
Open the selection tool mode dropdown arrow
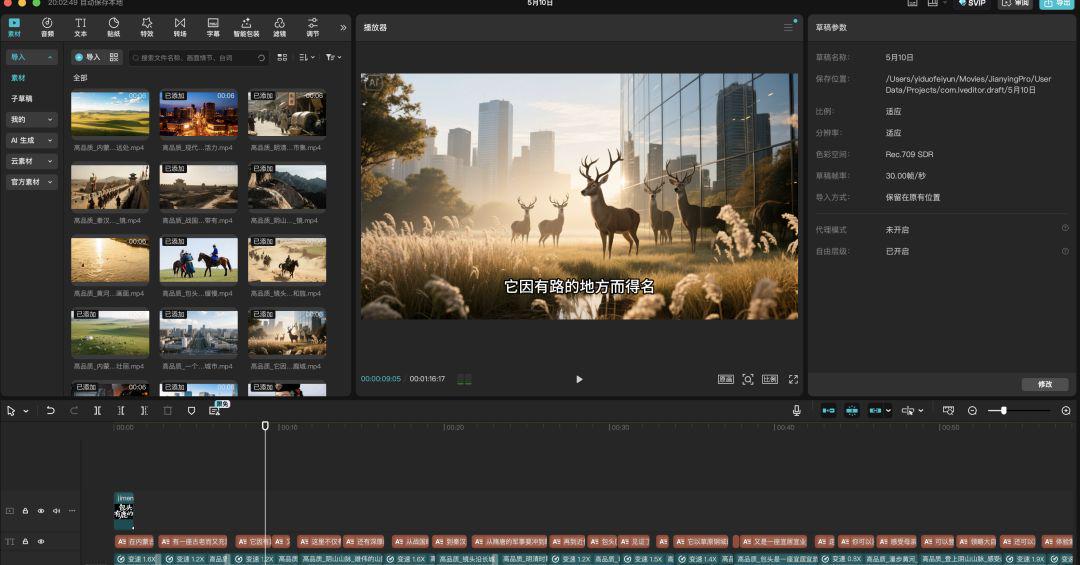[x=26, y=411]
